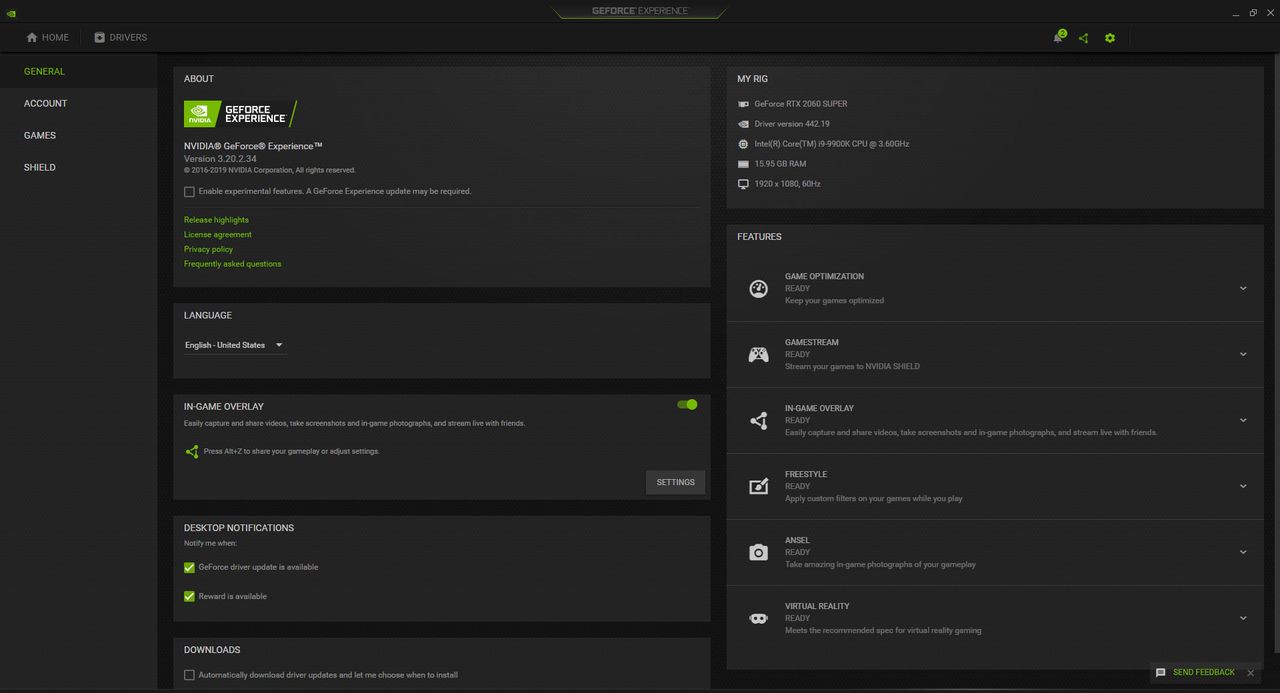Screen dimensions: 1280x693
Task: Click the Freestyle pencil icon
Action: 758,486
